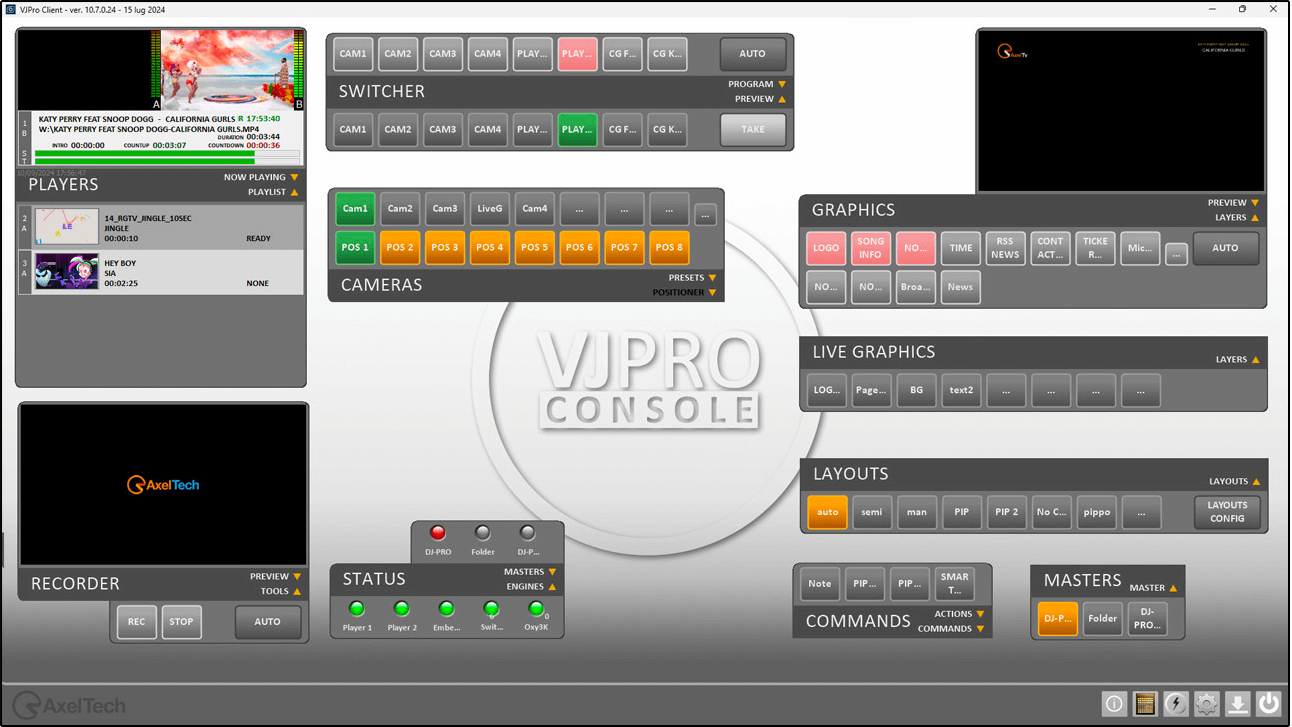Click the lightning bolt icon
Viewport: 1292px width, 727px height.
point(1176,704)
